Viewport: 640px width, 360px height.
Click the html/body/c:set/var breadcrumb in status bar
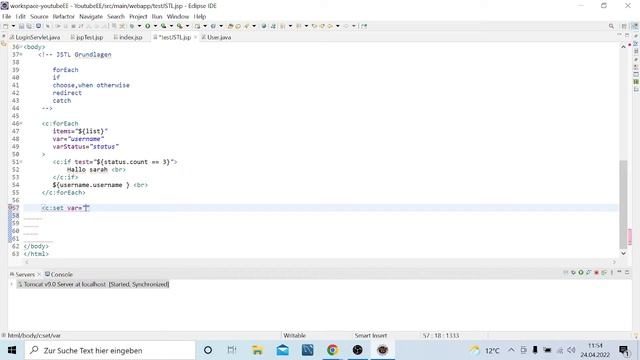pos(34,336)
